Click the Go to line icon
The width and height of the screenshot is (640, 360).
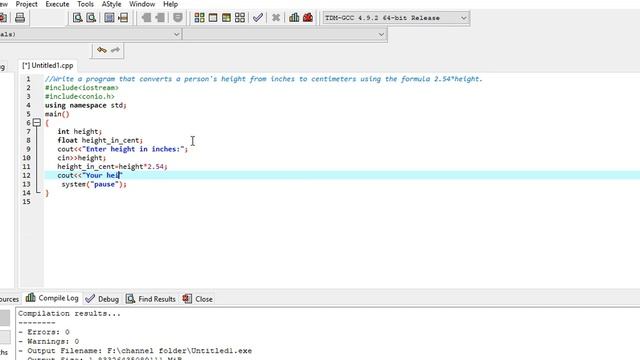click(123, 18)
